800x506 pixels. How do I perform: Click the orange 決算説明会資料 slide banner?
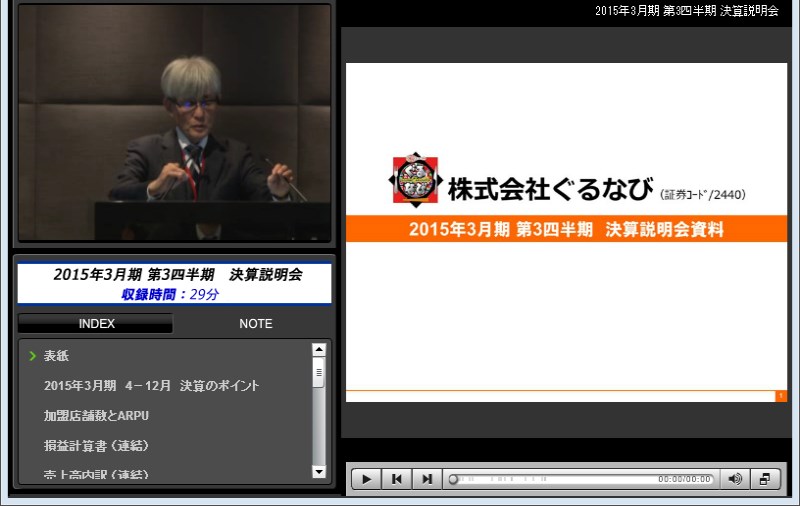pos(566,229)
